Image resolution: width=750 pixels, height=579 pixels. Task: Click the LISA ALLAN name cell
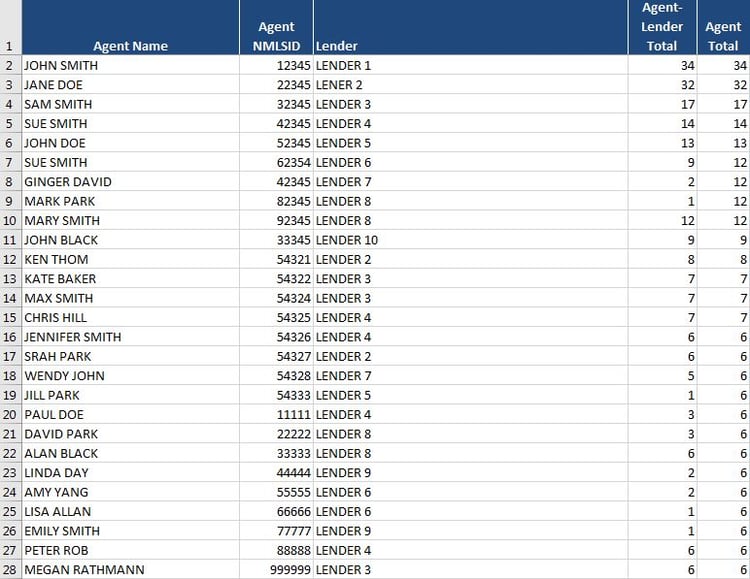[x=130, y=511]
